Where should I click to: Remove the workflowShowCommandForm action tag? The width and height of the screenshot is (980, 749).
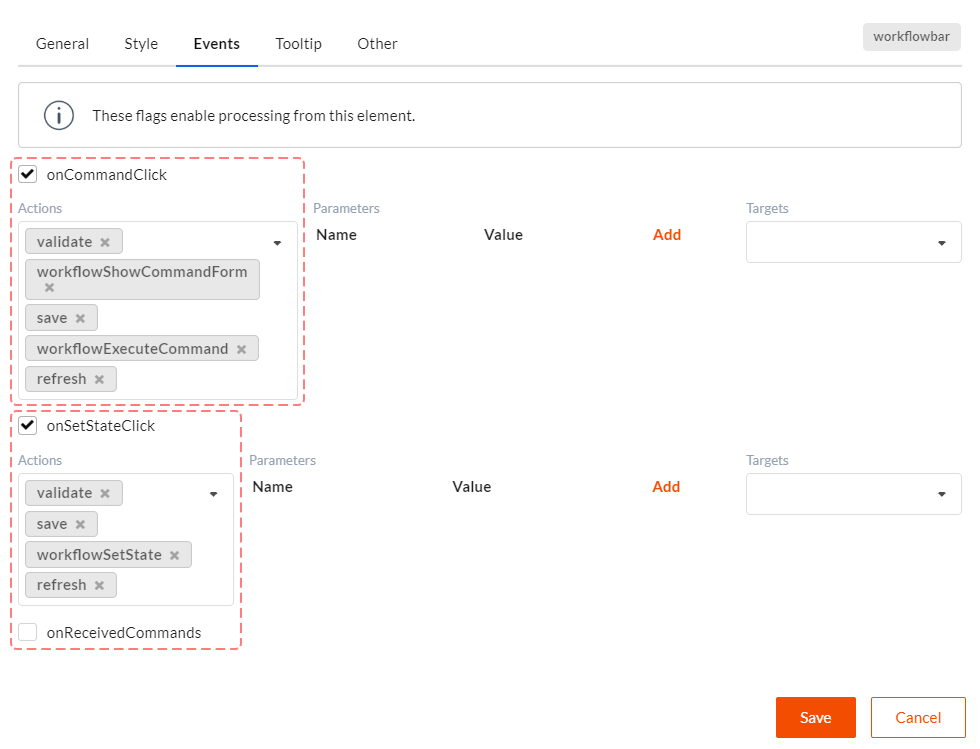point(49,288)
